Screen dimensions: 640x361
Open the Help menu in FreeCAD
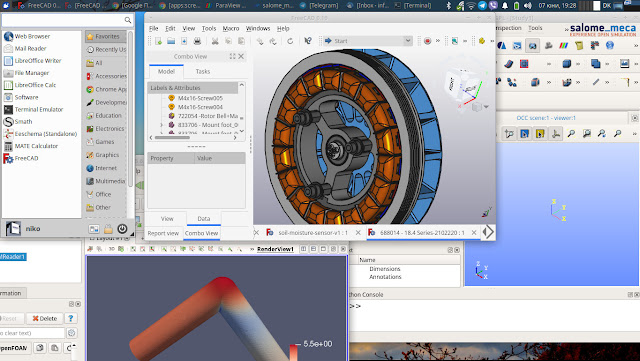283,28
